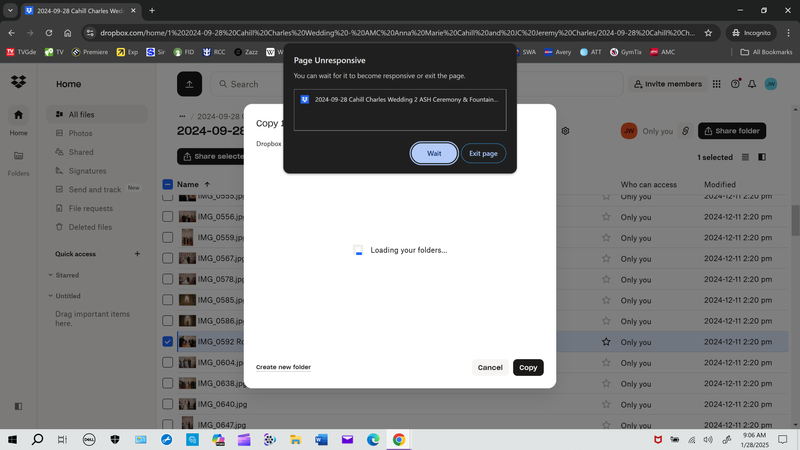Click Exit page button

[483, 154]
